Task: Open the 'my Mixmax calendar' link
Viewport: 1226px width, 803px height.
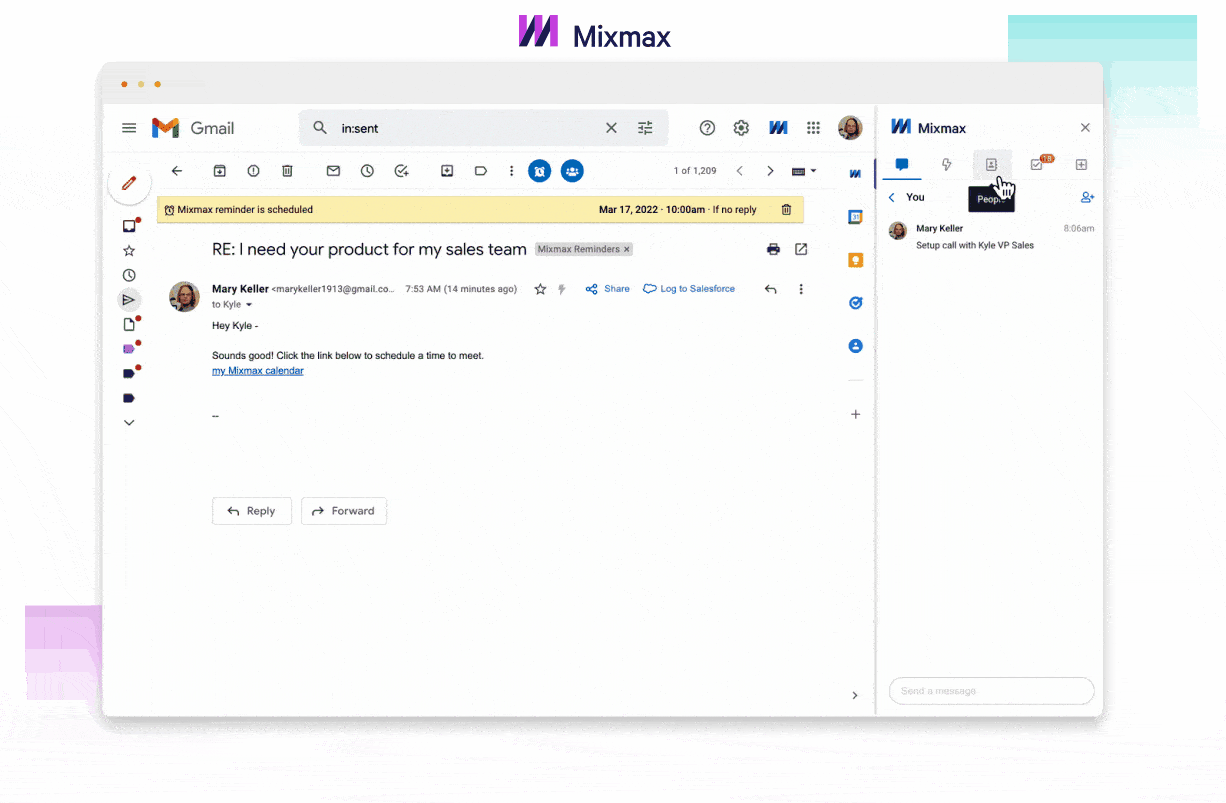Action: pyautogui.click(x=258, y=371)
